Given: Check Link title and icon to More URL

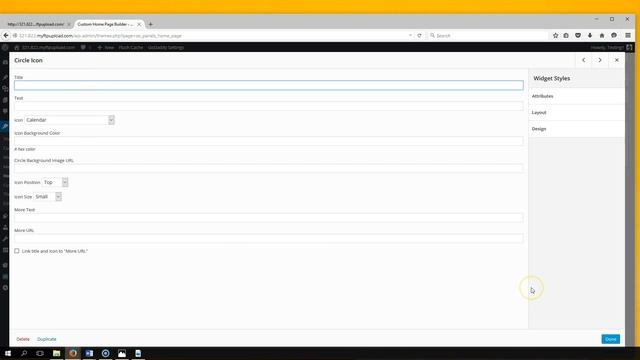Looking at the screenshot, I should (x=17, y=251).
